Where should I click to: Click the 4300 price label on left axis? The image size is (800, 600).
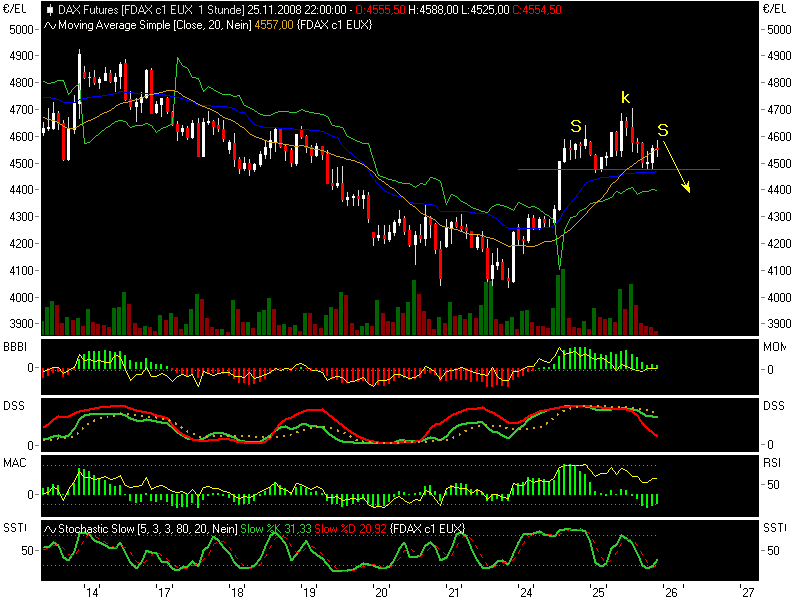point(21,217)
